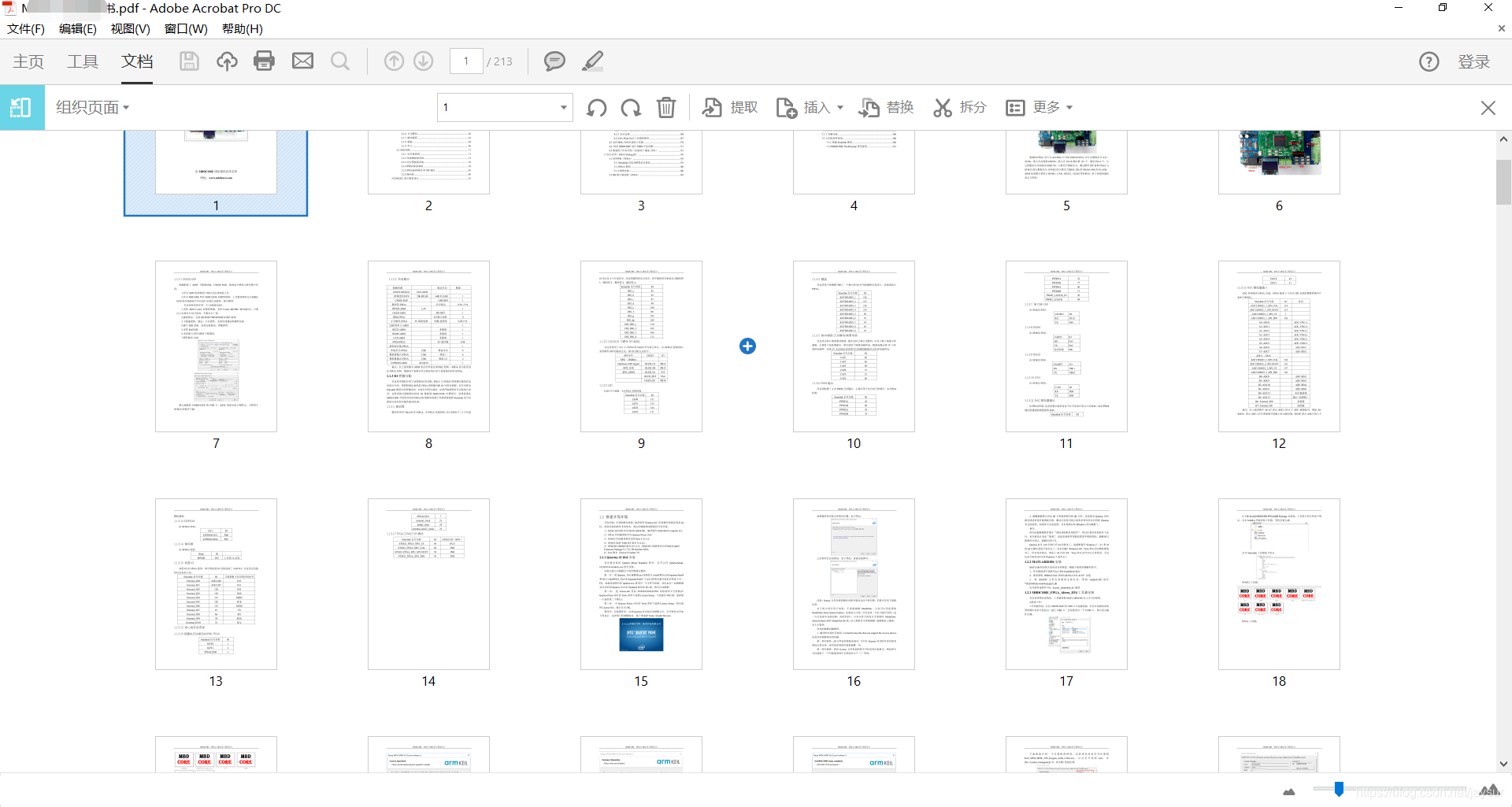
Task: Select page 18 thumbnail
Action: tap(1279, 584)
